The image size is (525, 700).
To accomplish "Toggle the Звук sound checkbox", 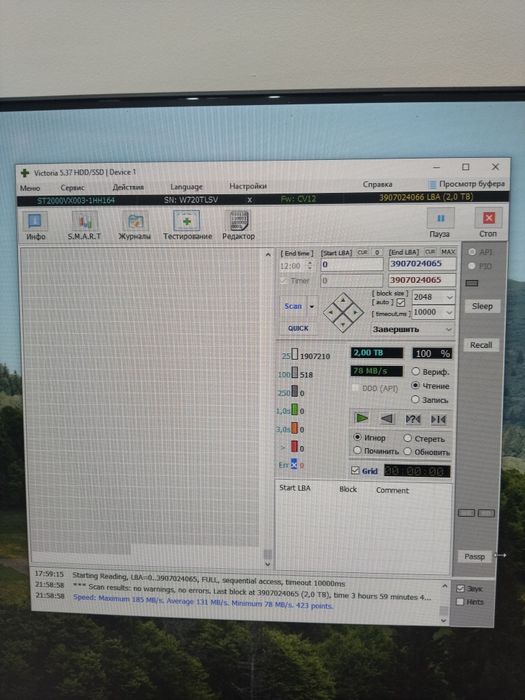I will 460,588.
